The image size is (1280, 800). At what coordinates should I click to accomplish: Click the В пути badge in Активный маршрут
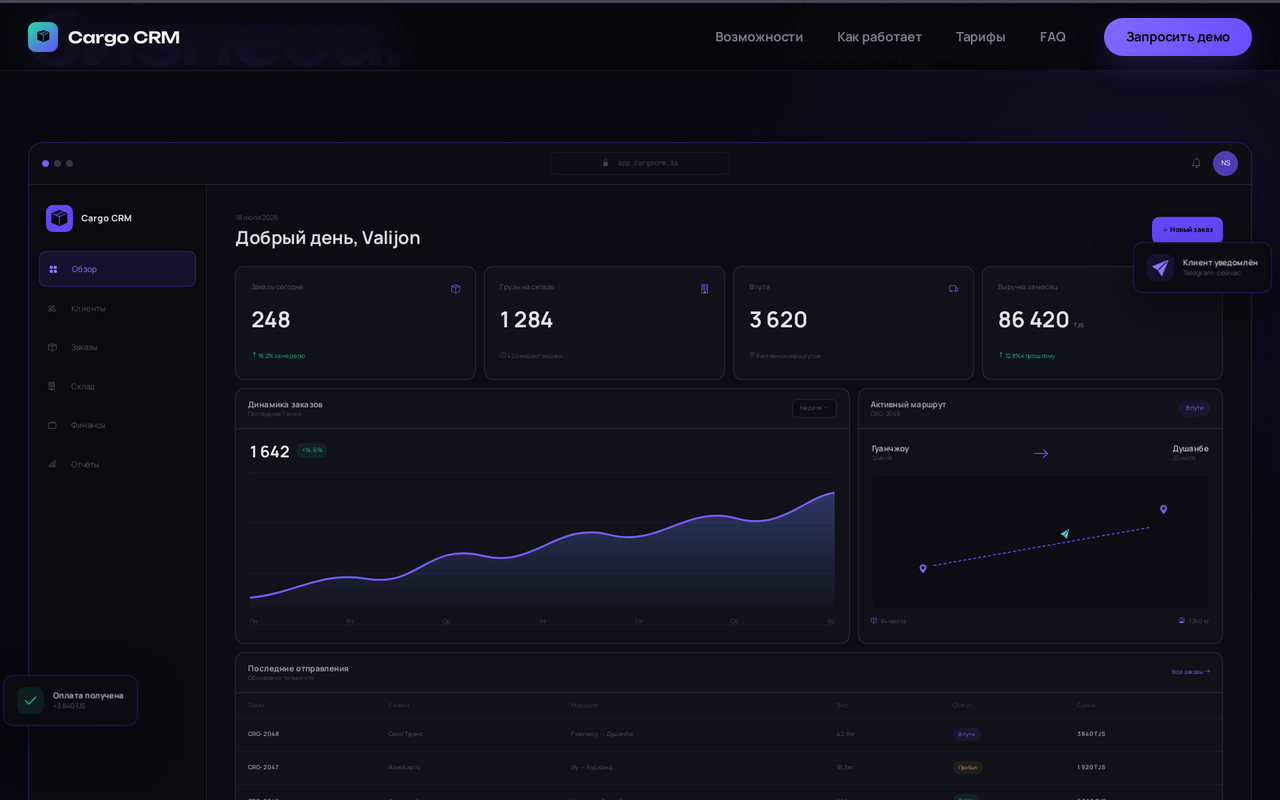[1194, 408]
